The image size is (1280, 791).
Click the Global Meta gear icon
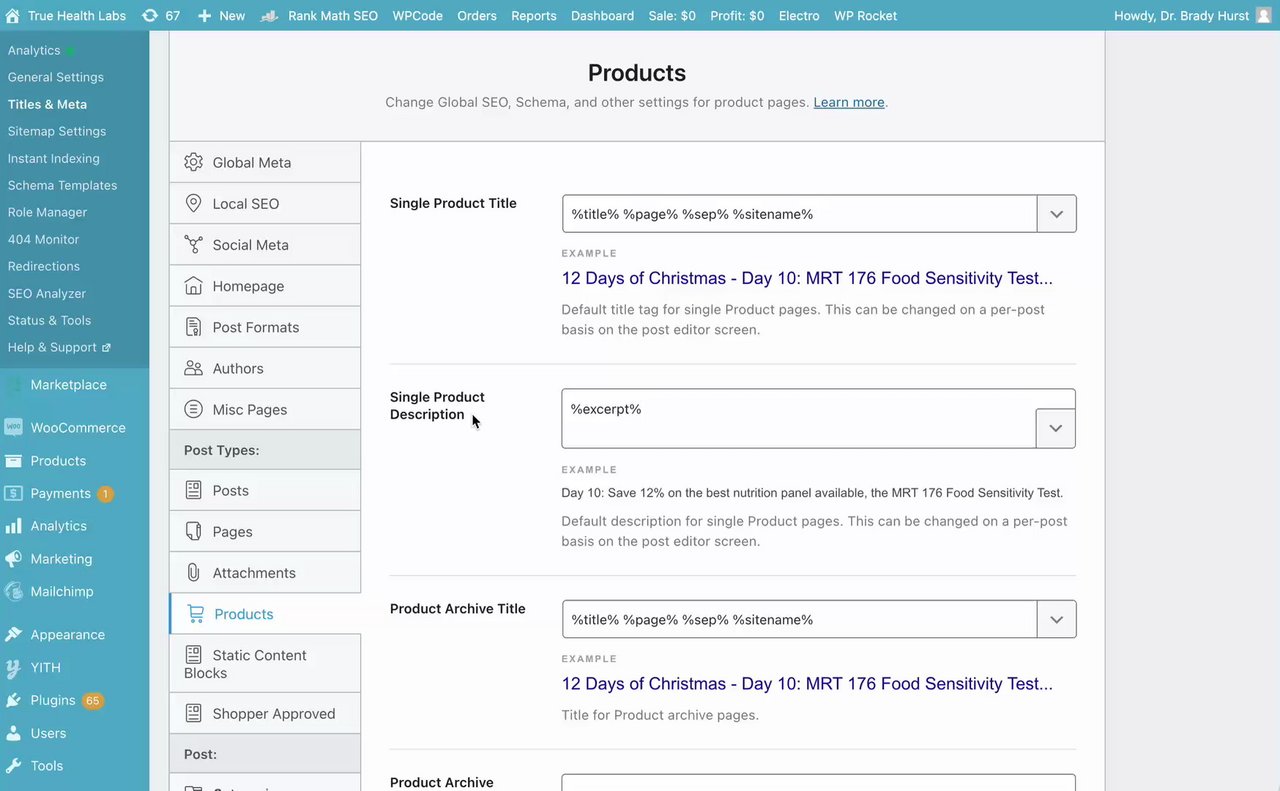coord(194,162)
